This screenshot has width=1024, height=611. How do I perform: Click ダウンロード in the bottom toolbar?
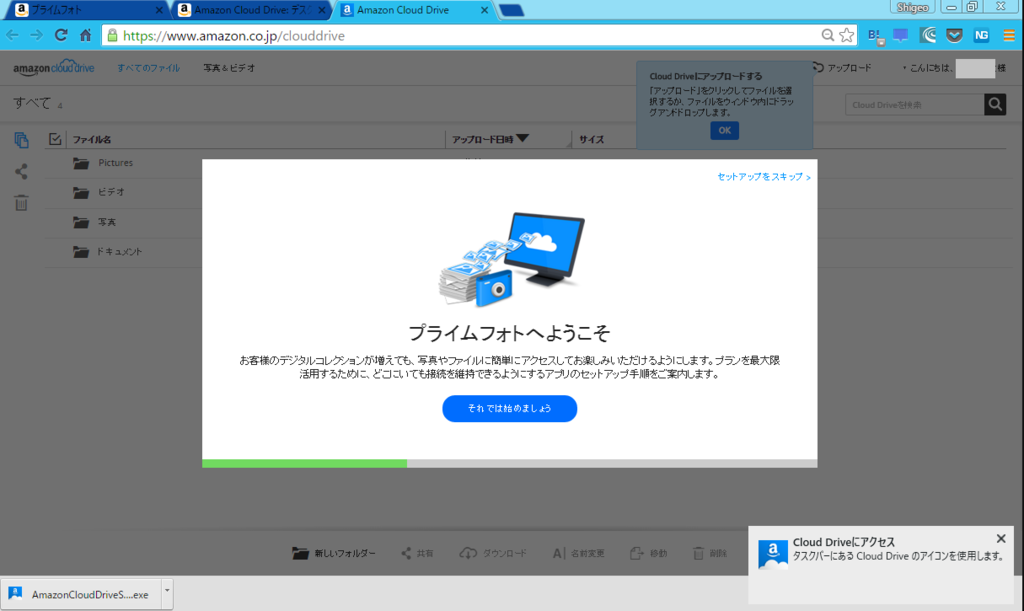(492, 553)
